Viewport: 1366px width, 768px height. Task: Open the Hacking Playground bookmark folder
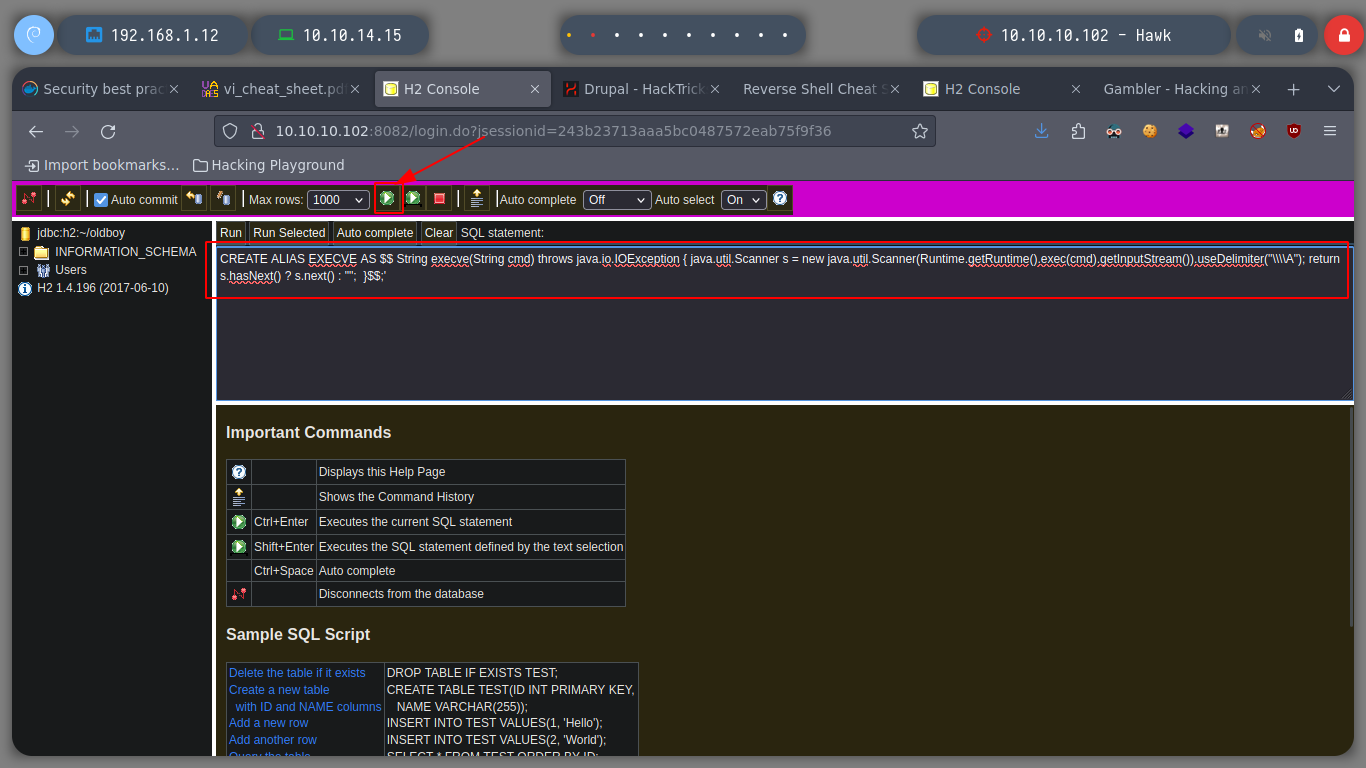[268, 165]
